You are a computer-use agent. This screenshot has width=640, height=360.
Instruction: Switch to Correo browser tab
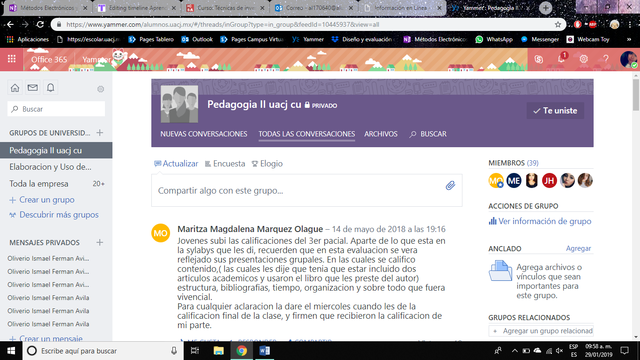pyautogui.click(x=314, y=8)
